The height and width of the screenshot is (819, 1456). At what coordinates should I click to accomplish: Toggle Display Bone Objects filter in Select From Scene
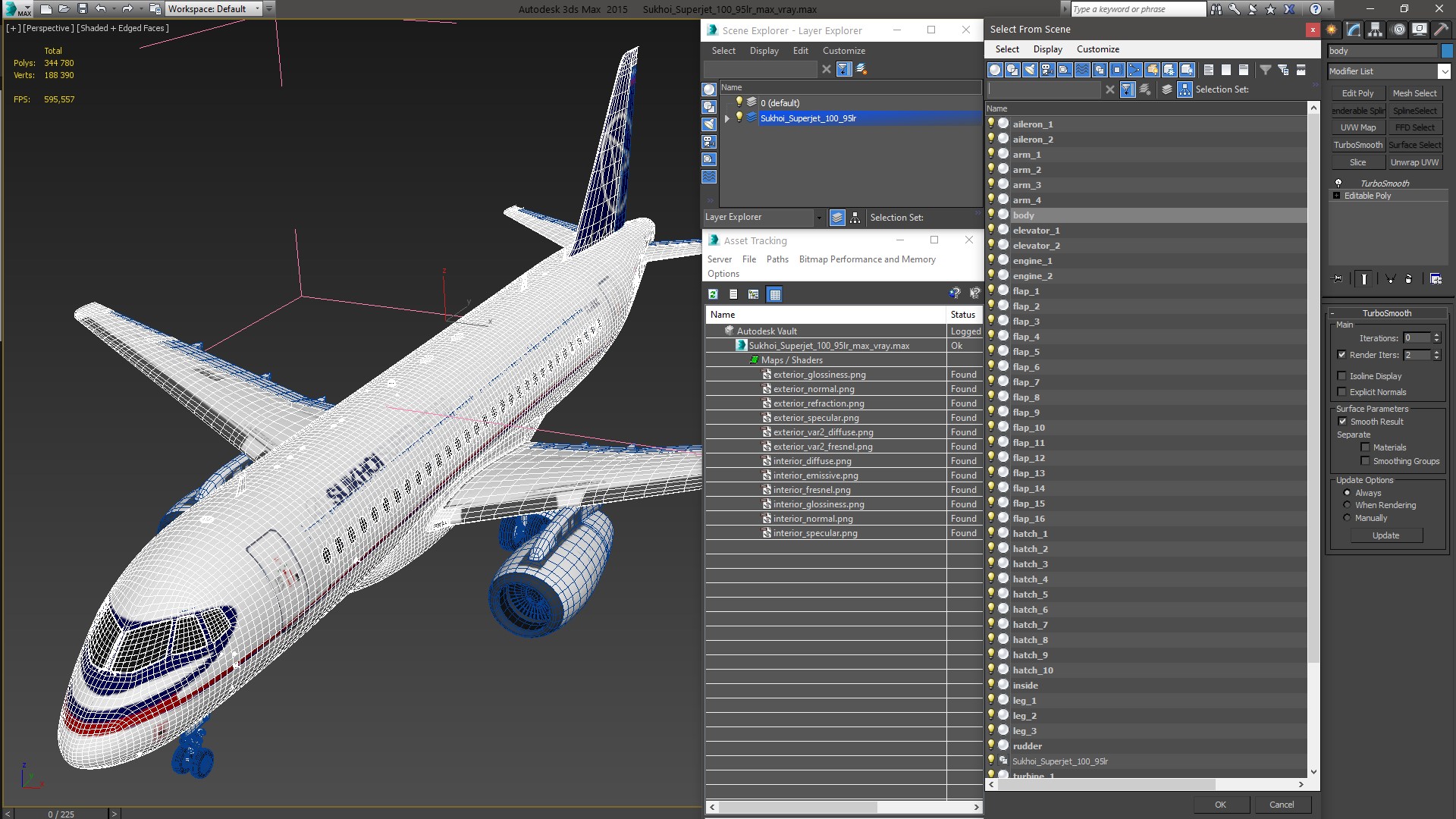1134,70
